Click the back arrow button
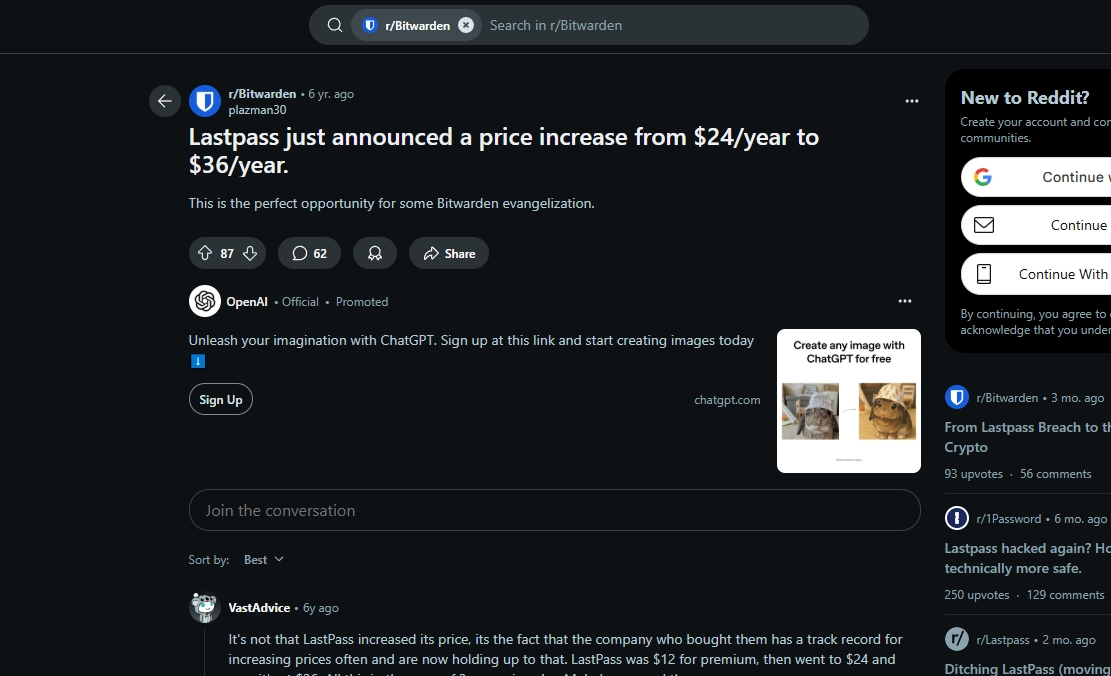Screen dimensions: 1111x676 [x=164, y=101]
